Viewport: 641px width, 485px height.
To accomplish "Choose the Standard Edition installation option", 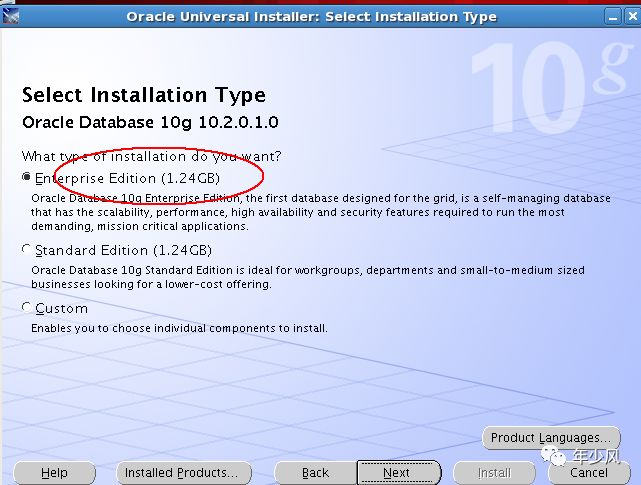I will [27, 249].
